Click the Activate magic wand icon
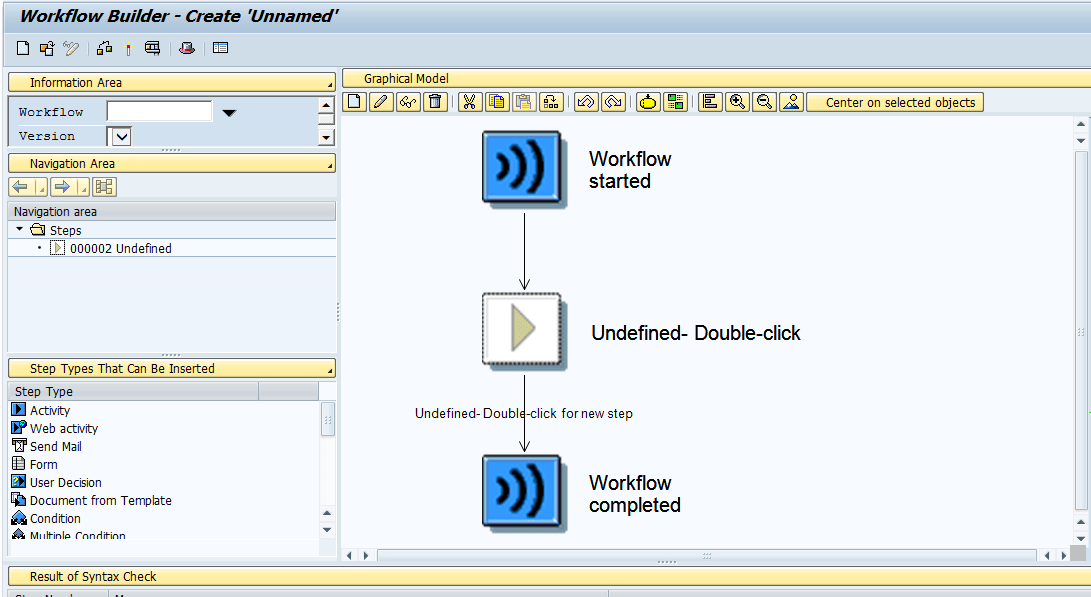Image resolution: width=1091 pixels, height=597 pixels. point(128,48)
